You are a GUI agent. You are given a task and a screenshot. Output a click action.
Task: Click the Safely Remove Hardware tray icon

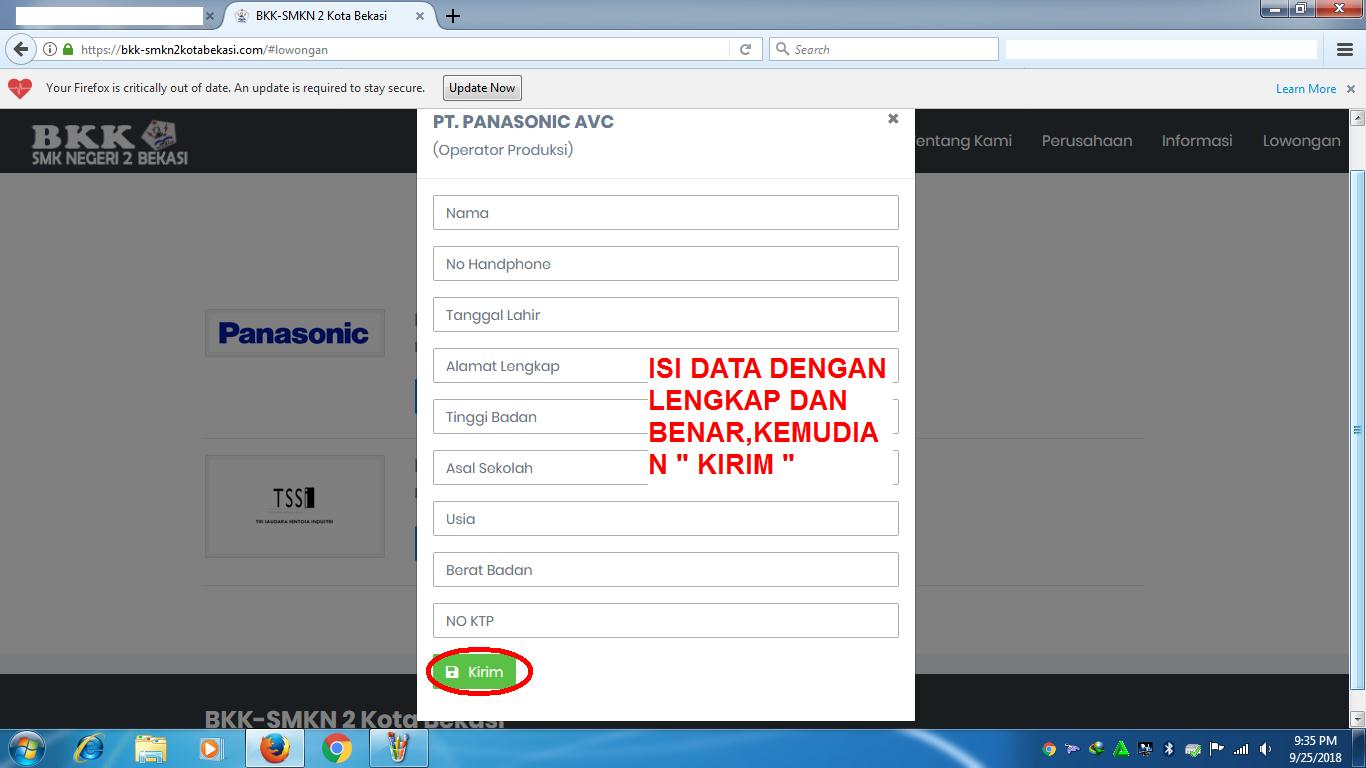[x=1193, y=749]
